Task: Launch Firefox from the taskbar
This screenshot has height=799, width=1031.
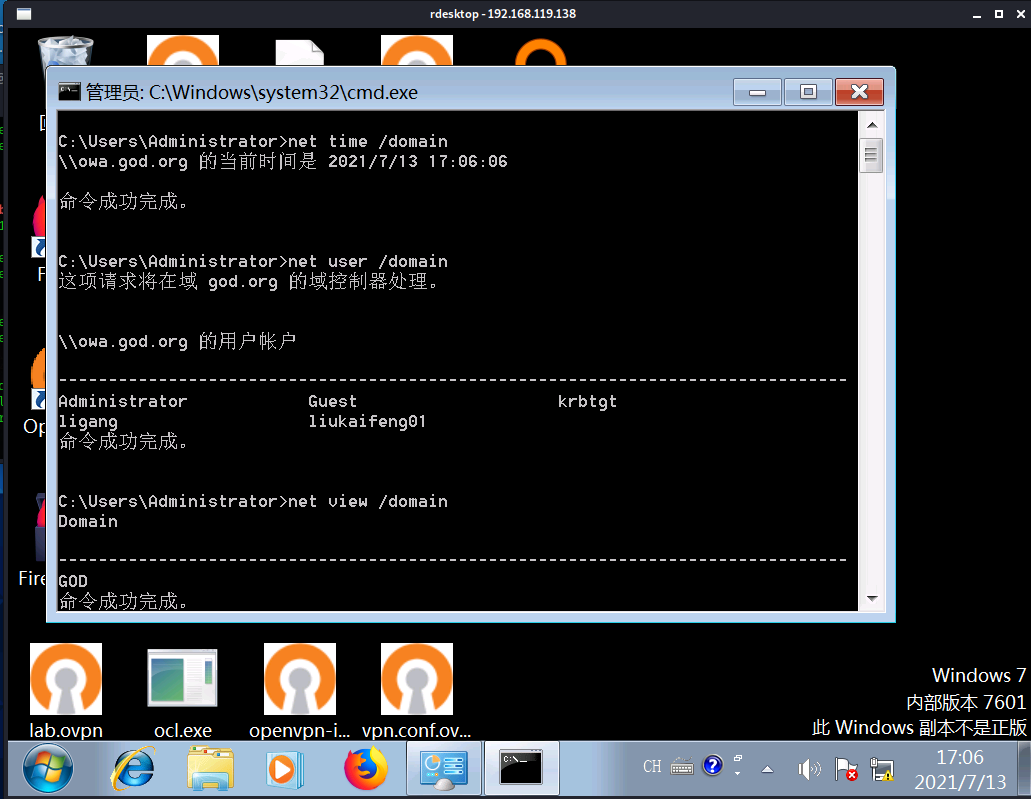Action: pyautogui.click(x=366, y=768)
